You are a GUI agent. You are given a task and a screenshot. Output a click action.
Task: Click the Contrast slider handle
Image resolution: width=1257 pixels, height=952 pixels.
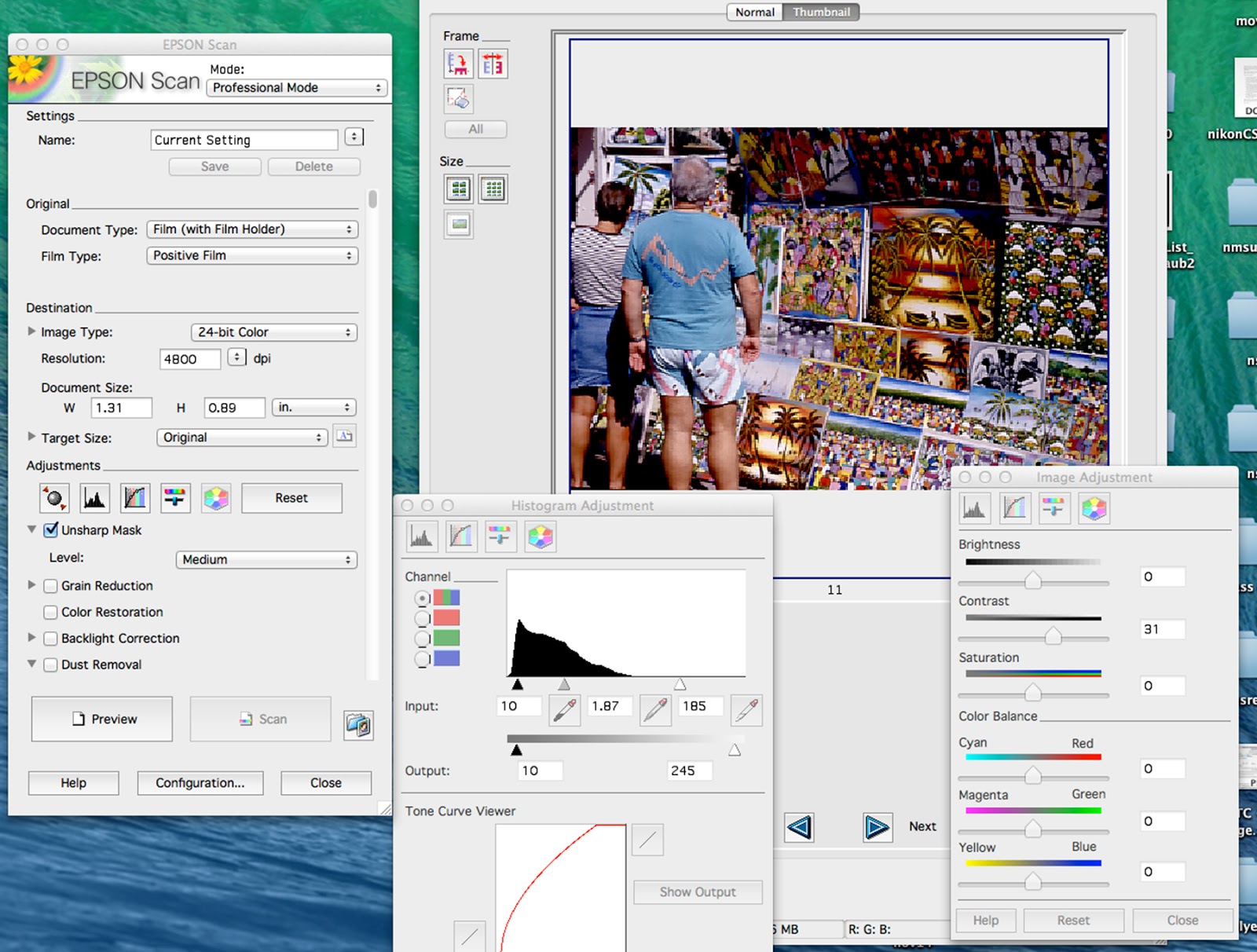tap(1053, 635)
